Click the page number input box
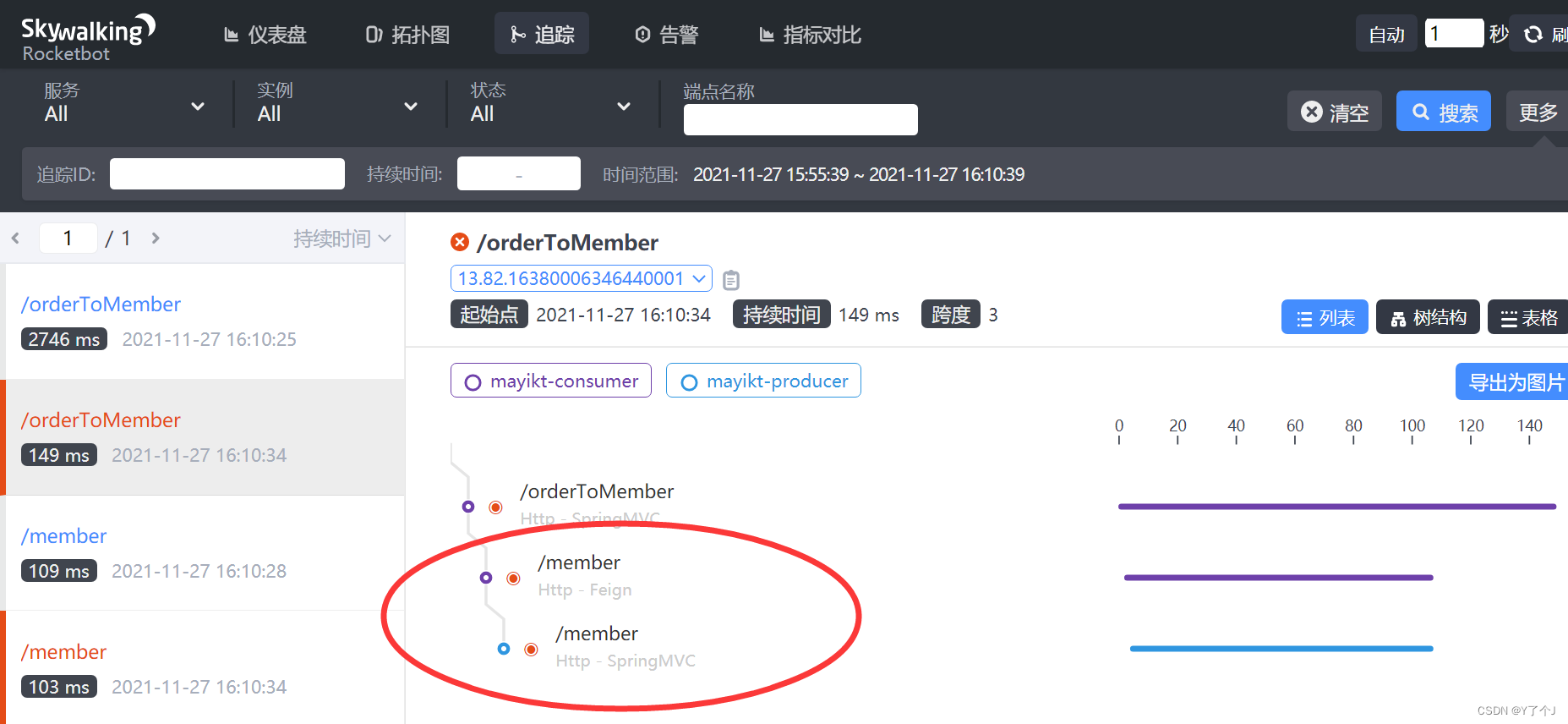The width and height of the screenshot is (1568, 724). click(68, 238)
